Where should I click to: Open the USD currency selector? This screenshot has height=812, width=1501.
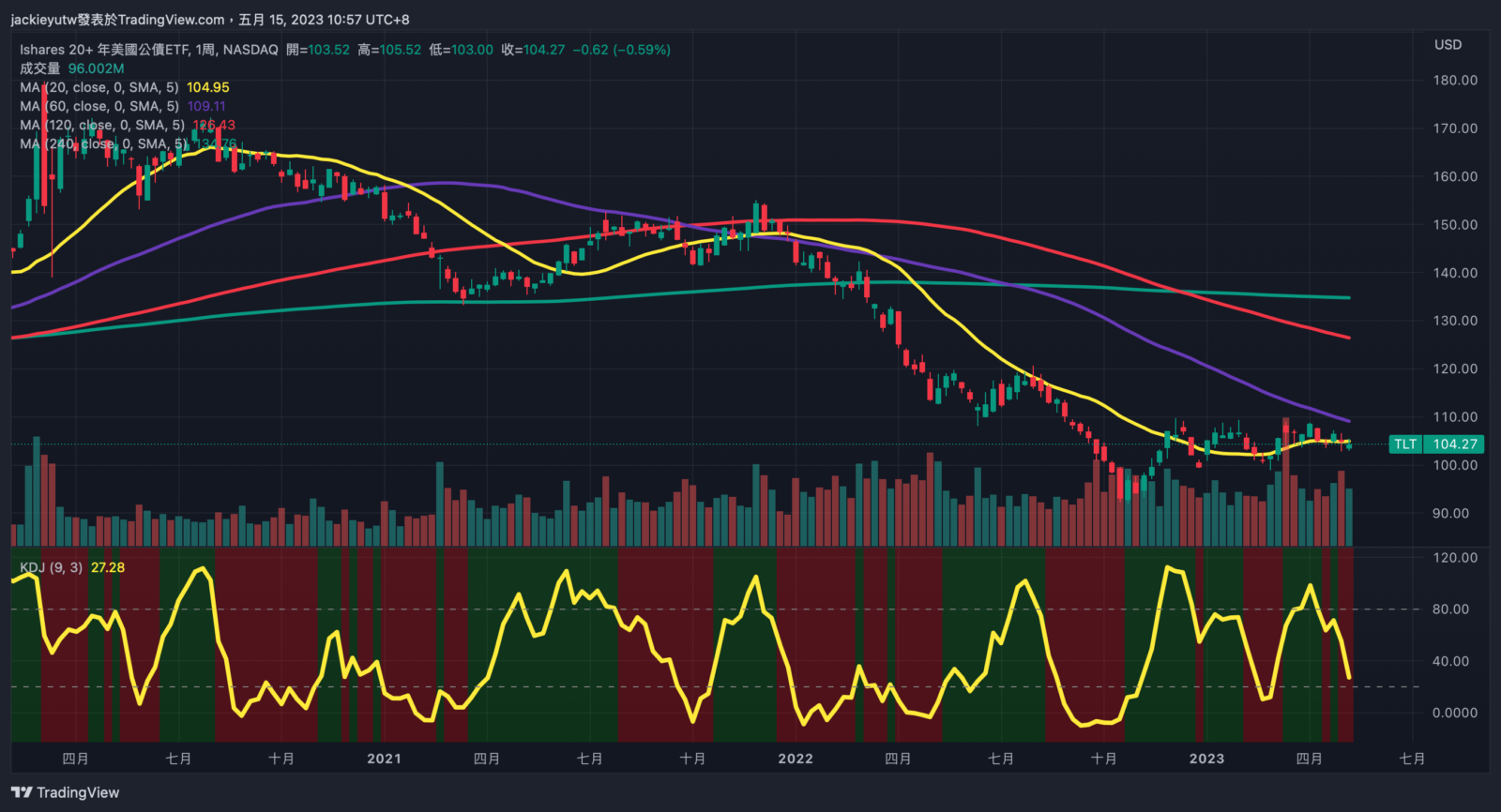pyautogui.click(x=1448, y=44)
